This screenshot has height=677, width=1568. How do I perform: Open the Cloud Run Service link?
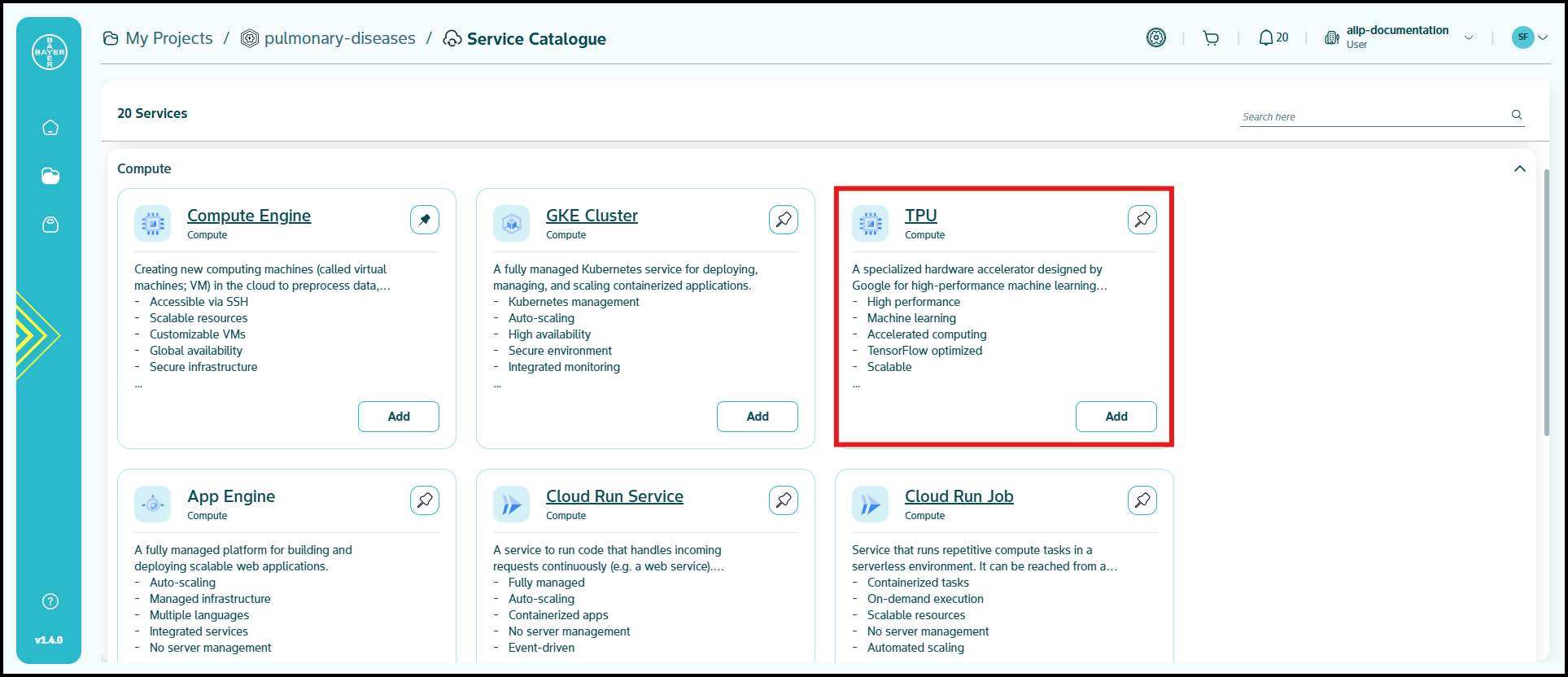tap(614, 496)
